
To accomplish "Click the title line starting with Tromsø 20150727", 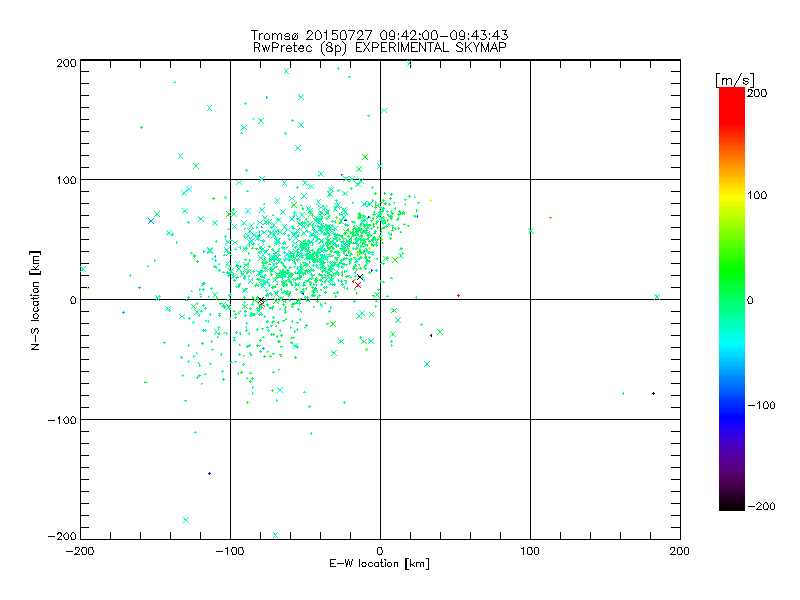I will pos(379,35).
